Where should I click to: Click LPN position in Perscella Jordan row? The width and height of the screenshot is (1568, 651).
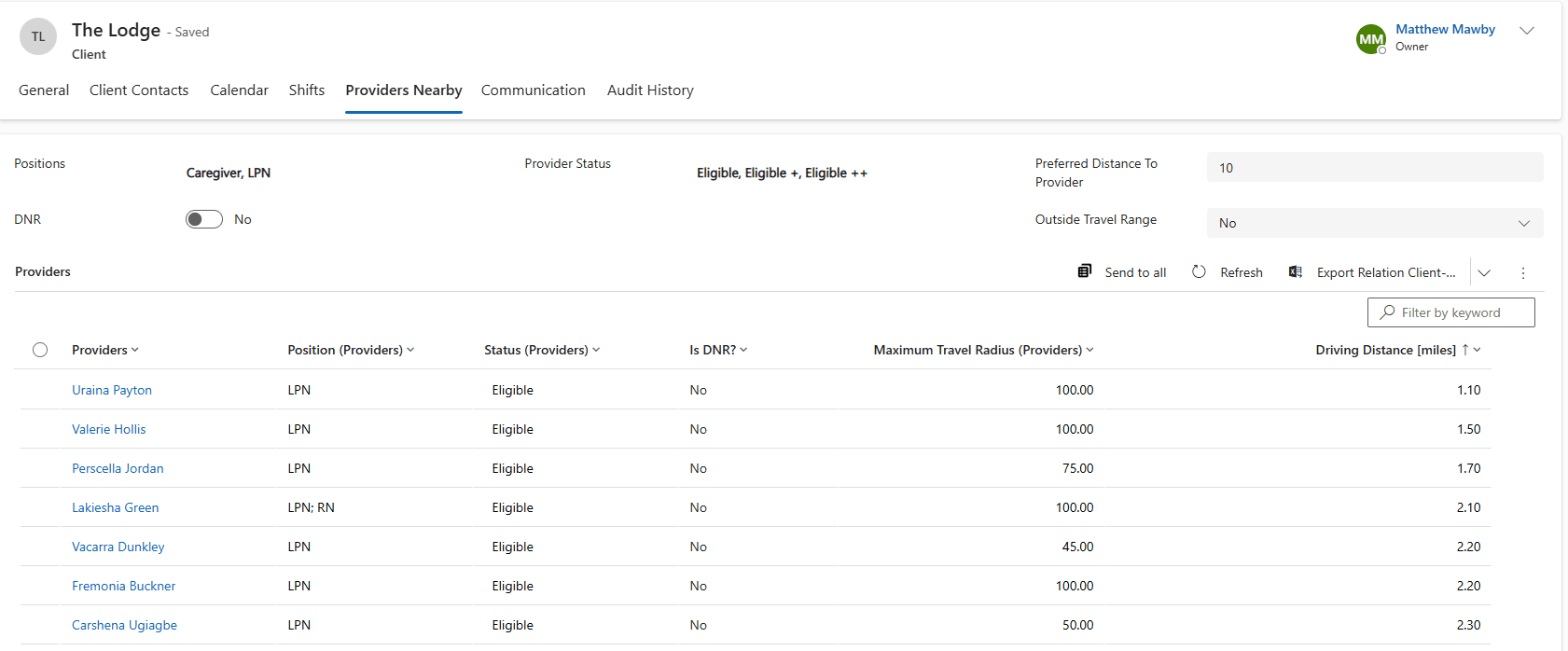[x=299, y=468]
